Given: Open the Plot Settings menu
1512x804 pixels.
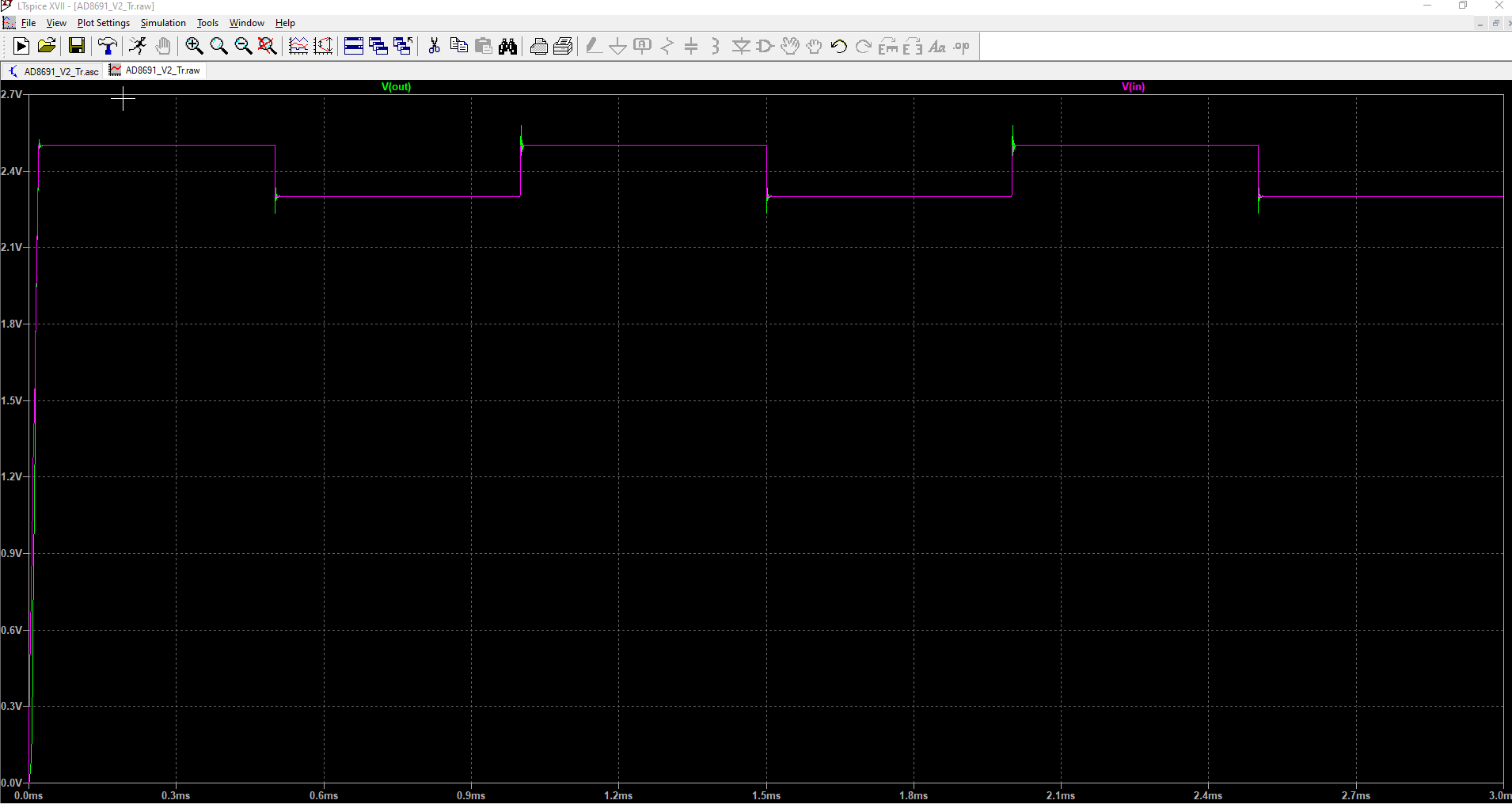Looking at the screenshot, I should tap(104, 23).
